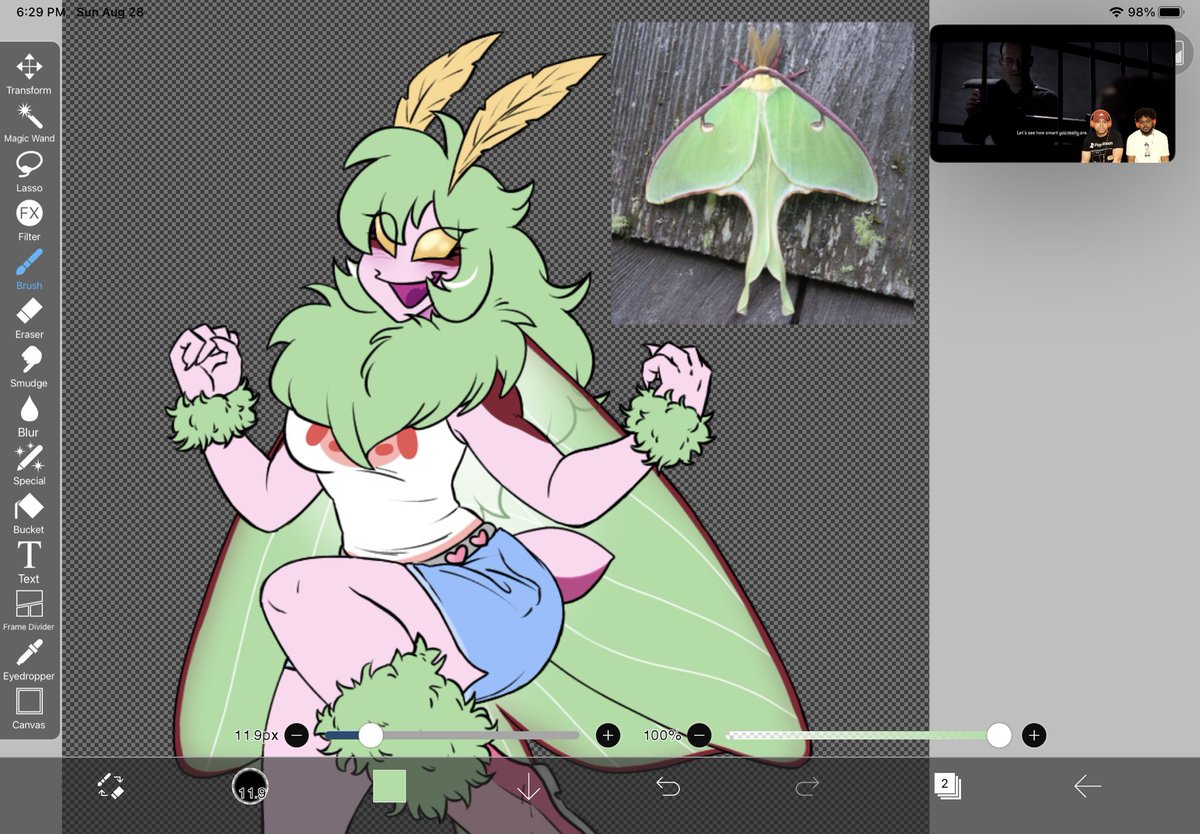This screenshot has height=834, width=1200.
Task: Toggle brush and eraser switch icon
Action: [x=110, y=786]
